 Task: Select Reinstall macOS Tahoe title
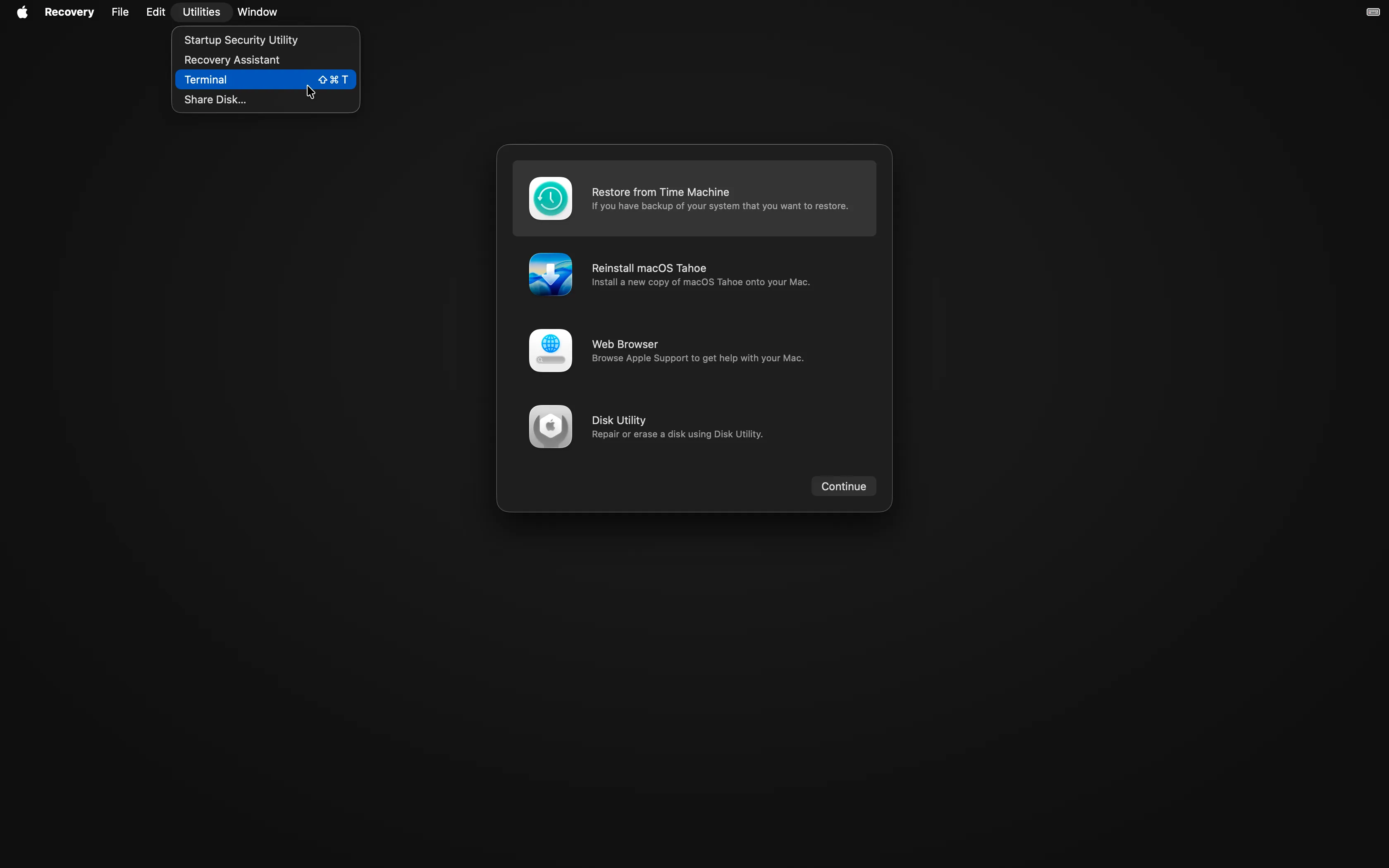point(649,268)
